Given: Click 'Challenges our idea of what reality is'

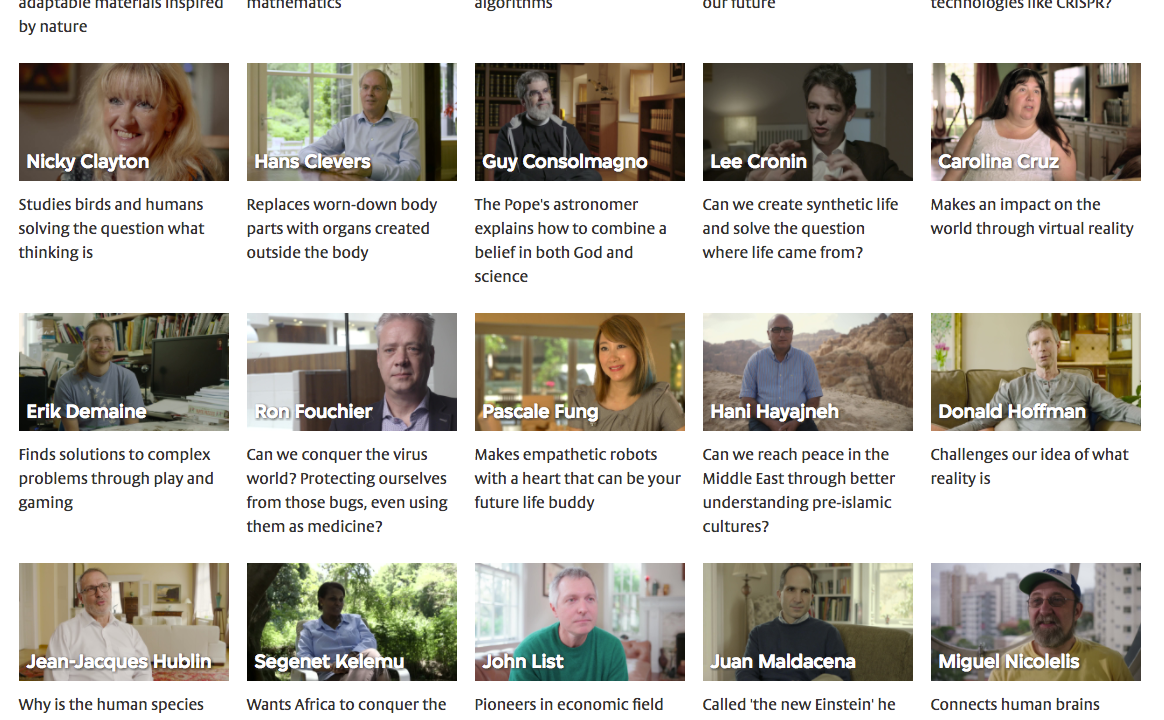Looking at the screenshot, I should pyautogui.click(x=1030, y=467).
